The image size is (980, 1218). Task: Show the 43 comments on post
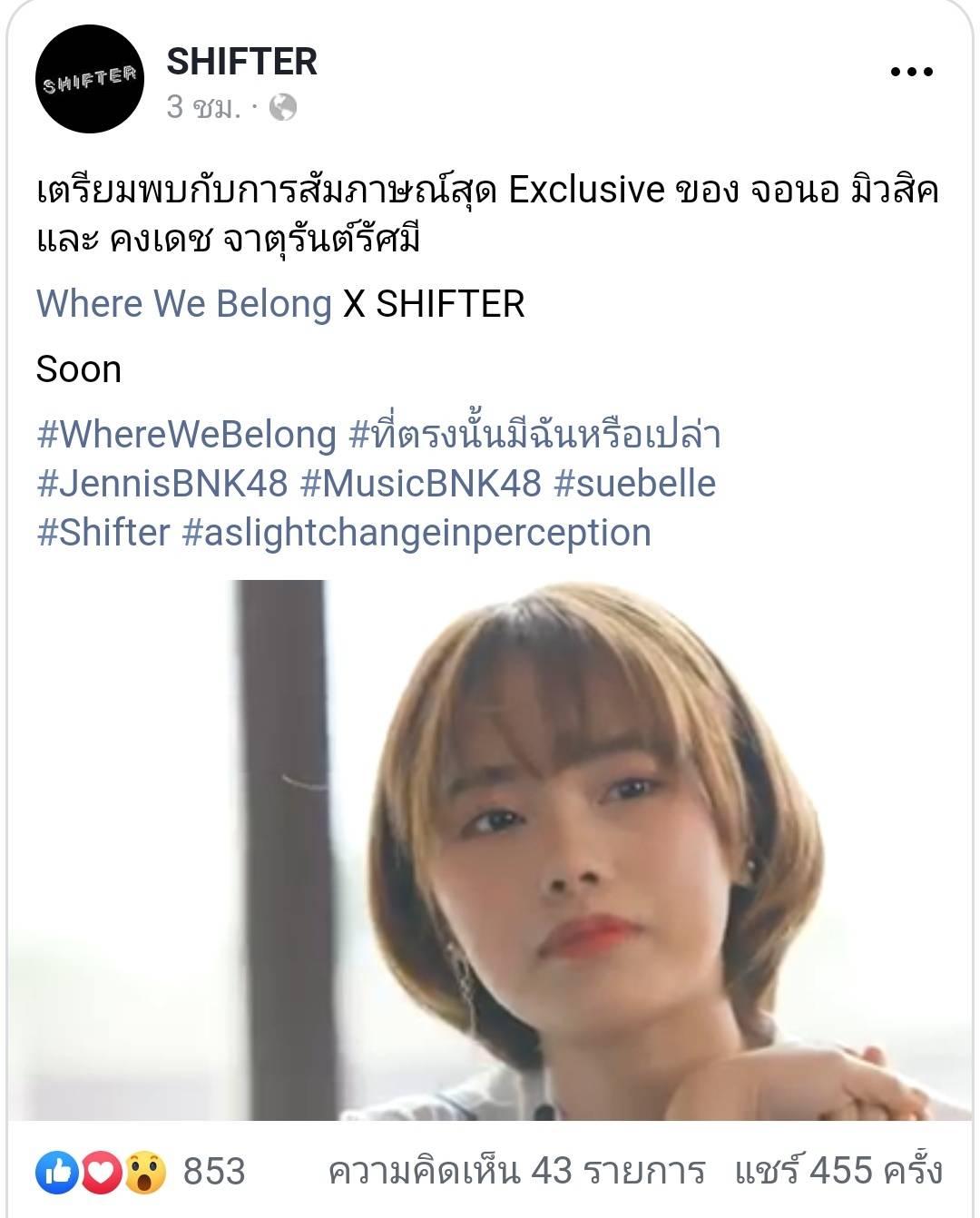coord(516,1171)
